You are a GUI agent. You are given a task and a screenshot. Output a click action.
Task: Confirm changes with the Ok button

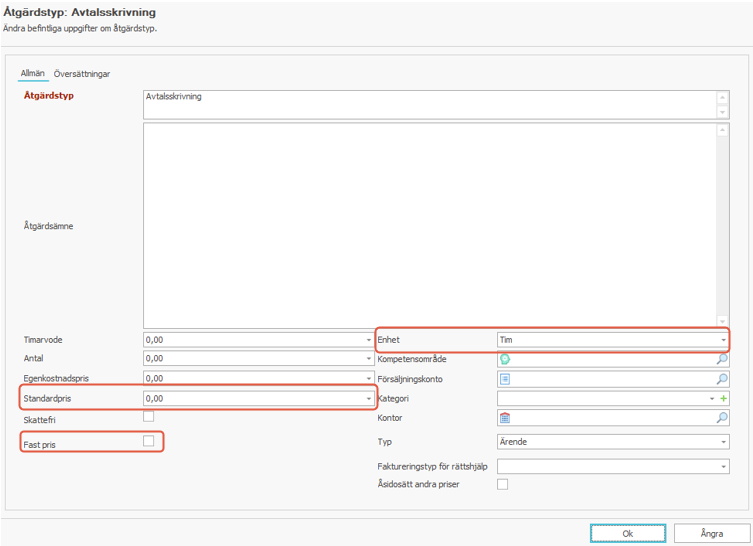point(627,533)
